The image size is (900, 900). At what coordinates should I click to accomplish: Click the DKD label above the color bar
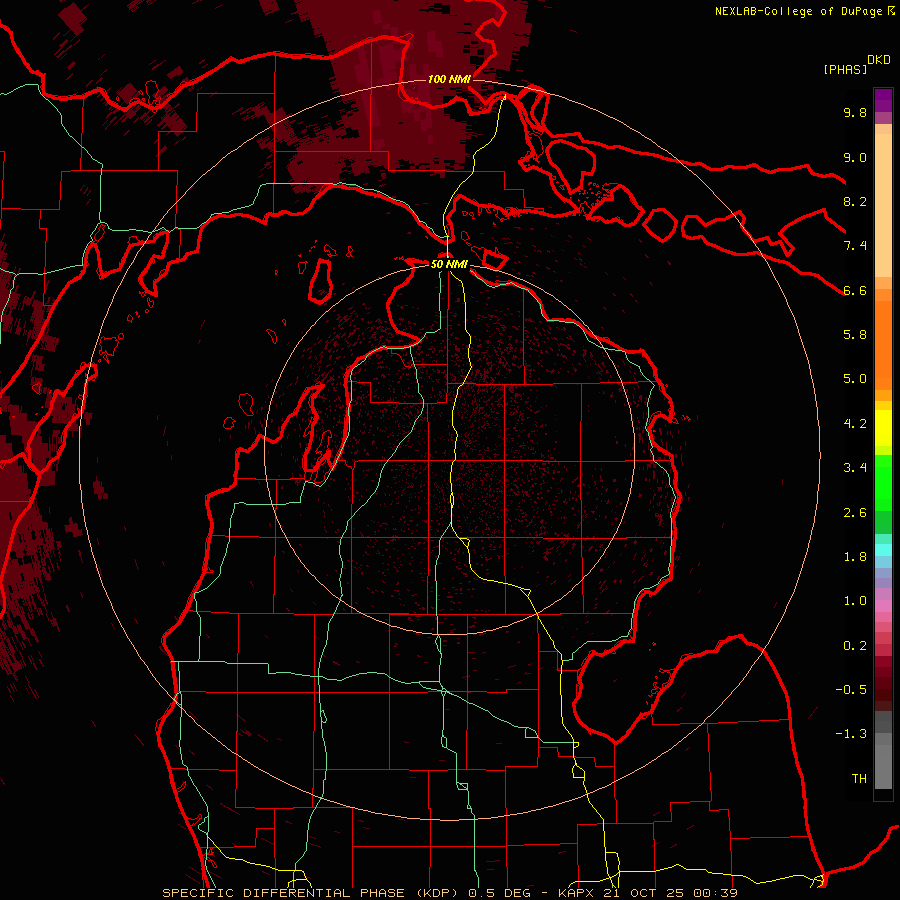pos(879,60)
